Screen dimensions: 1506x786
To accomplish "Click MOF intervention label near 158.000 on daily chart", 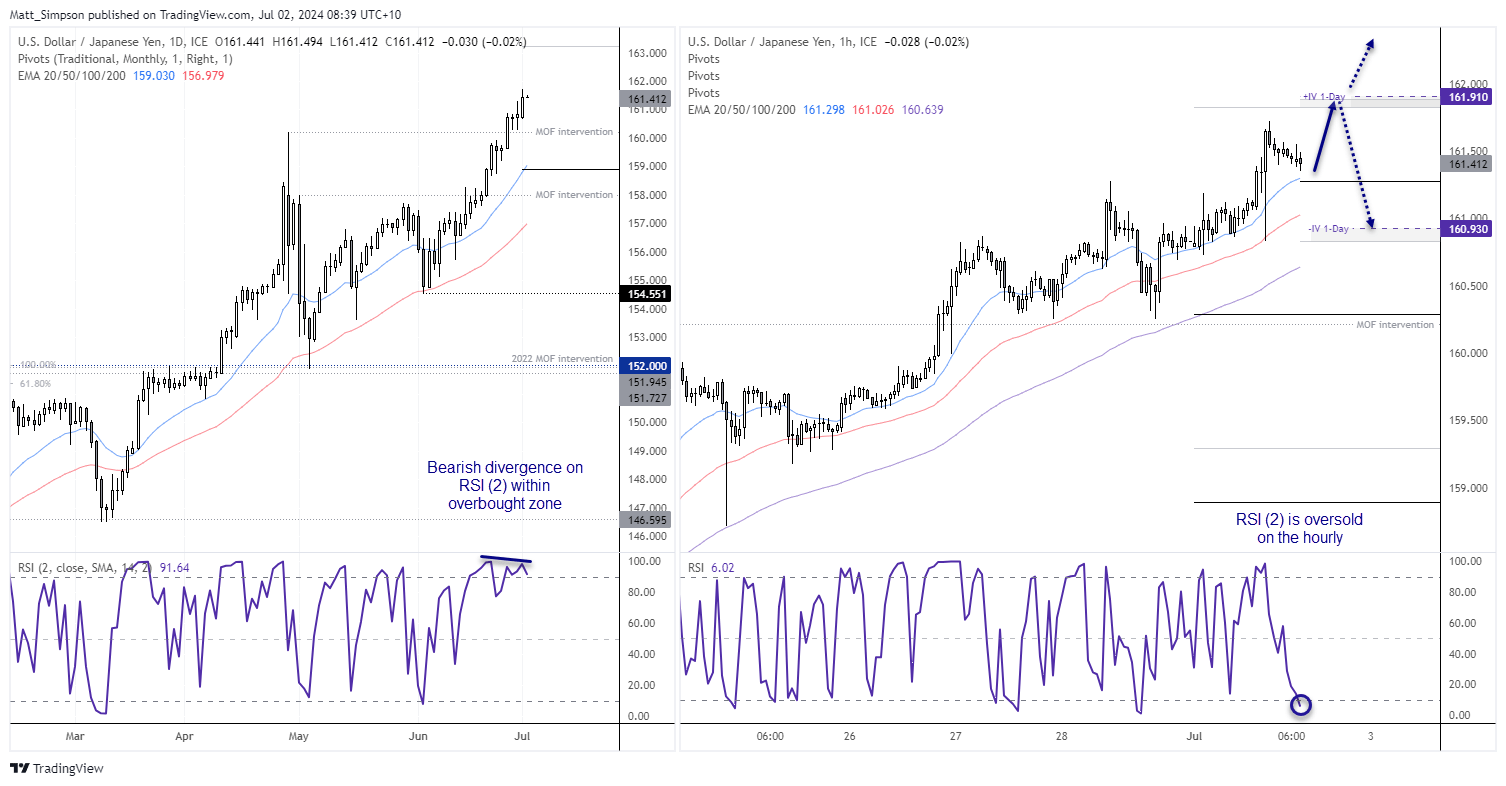I will point(574,195).
